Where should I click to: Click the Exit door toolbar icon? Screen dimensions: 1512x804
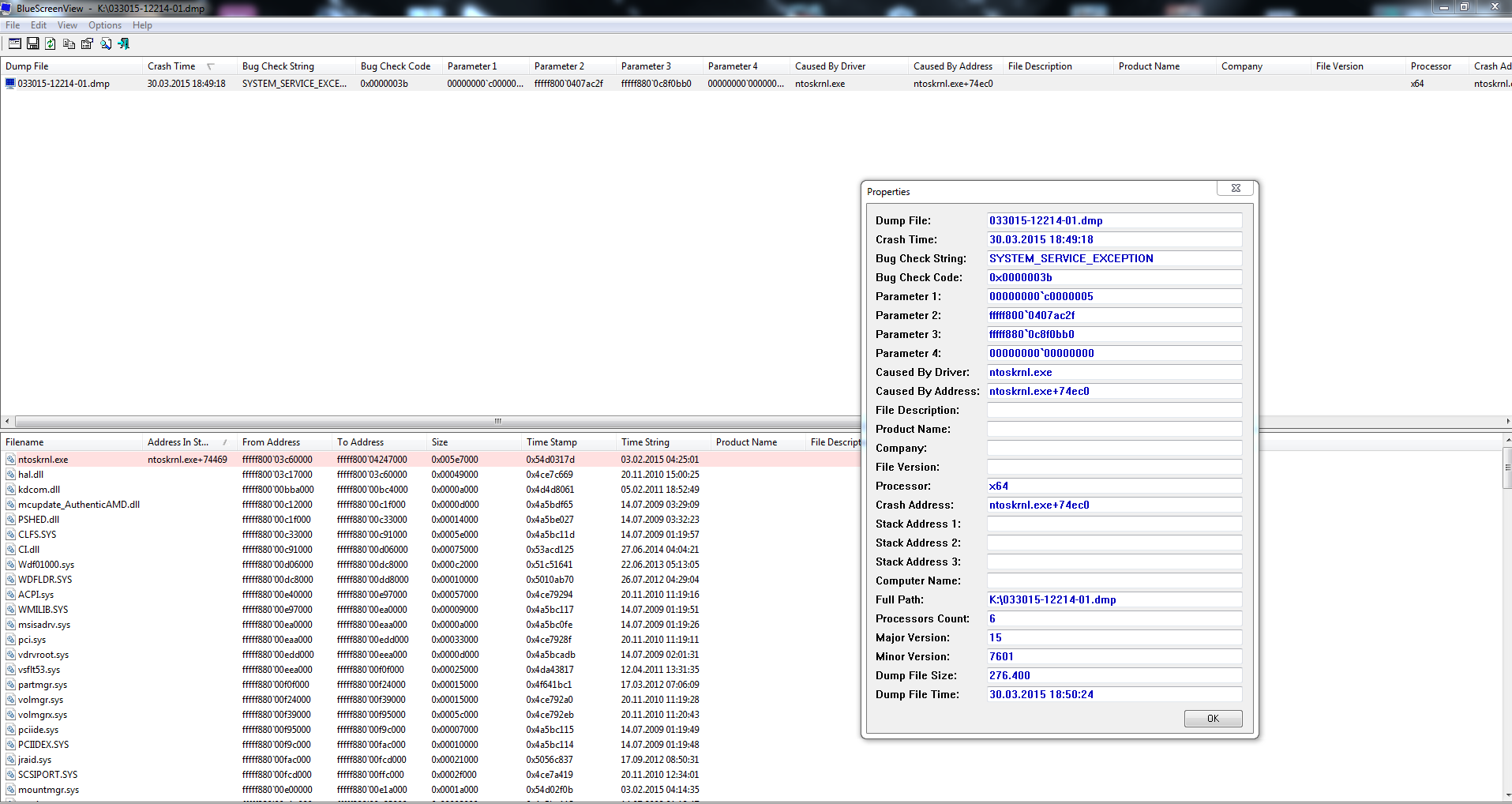tap(124, 44)
